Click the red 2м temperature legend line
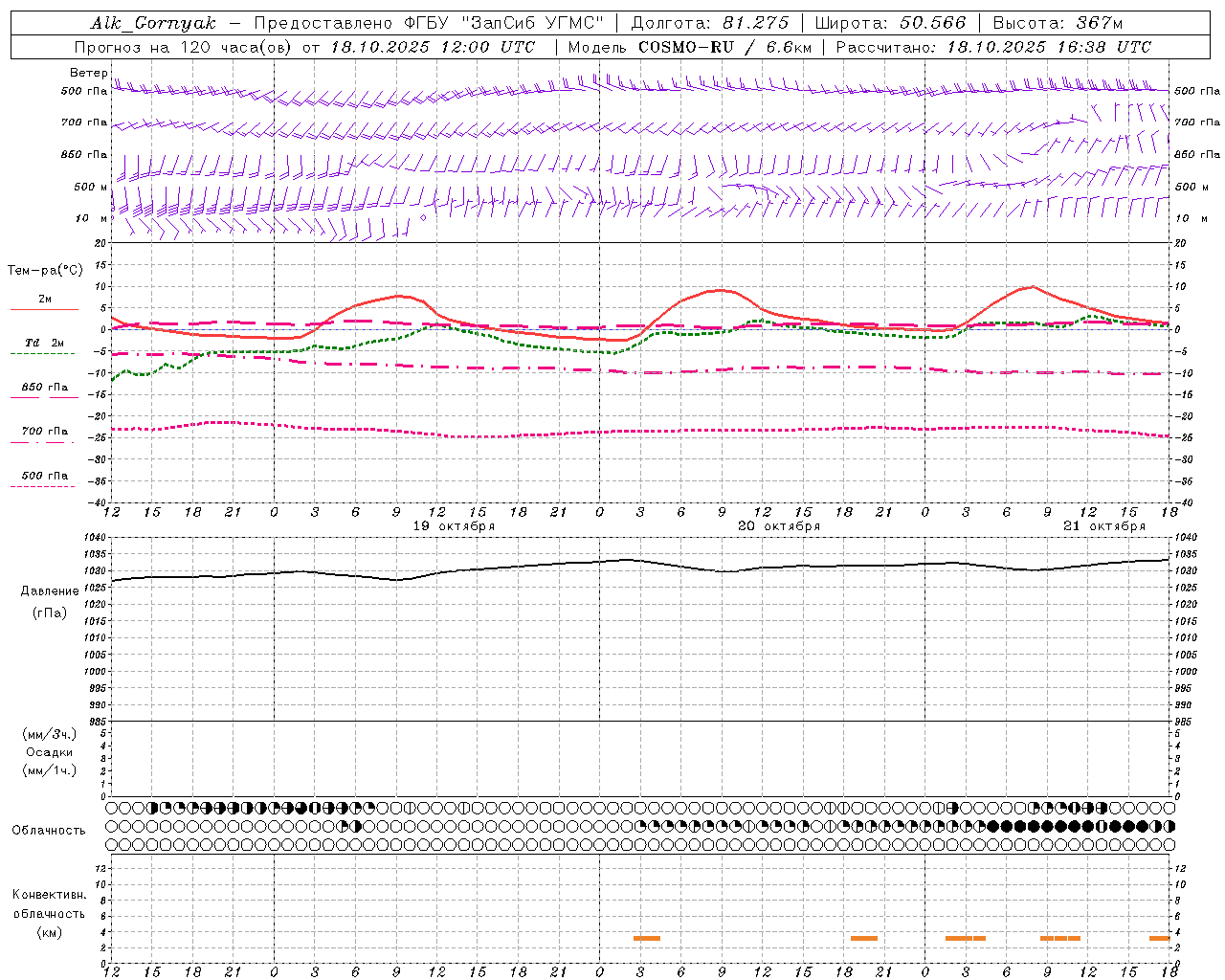 (x=44, y=309)
